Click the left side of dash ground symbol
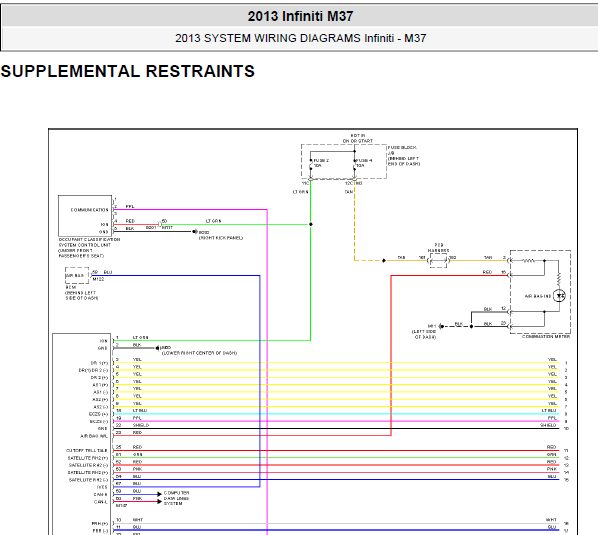The height and width of the screenshot is (535, 598). click(x=441, y=326)
